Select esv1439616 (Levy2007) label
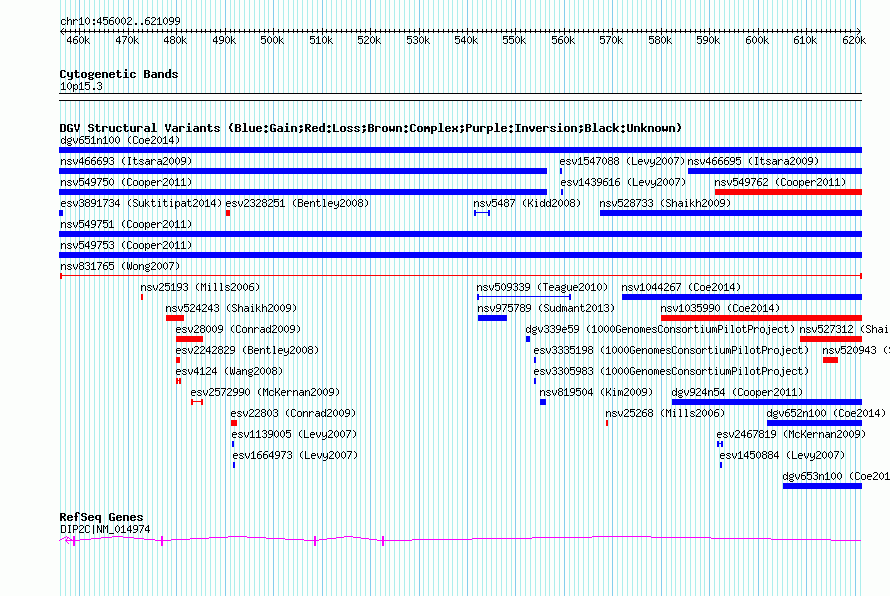 623,182
